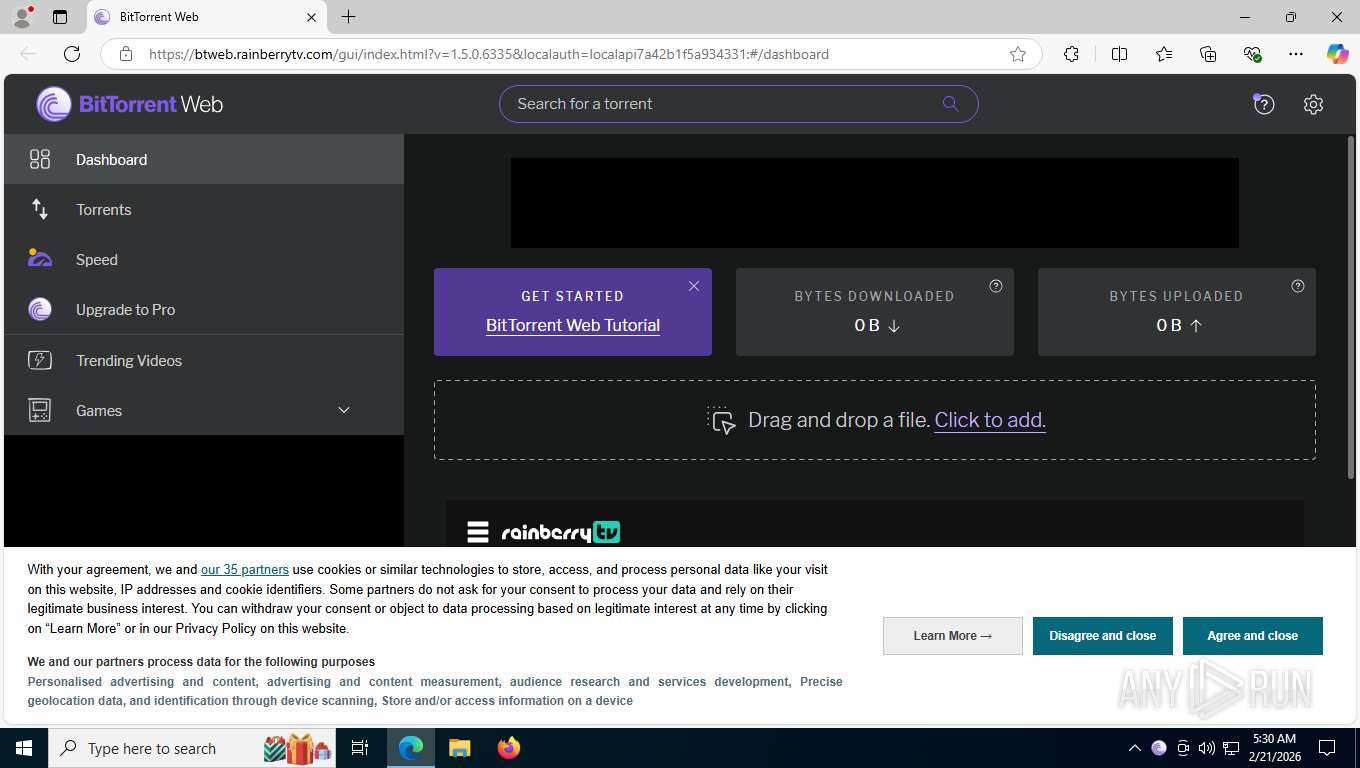Dismiss the Get Started card
The height and width of the screenshot is (768, 1360).
[x=694, y=286]
